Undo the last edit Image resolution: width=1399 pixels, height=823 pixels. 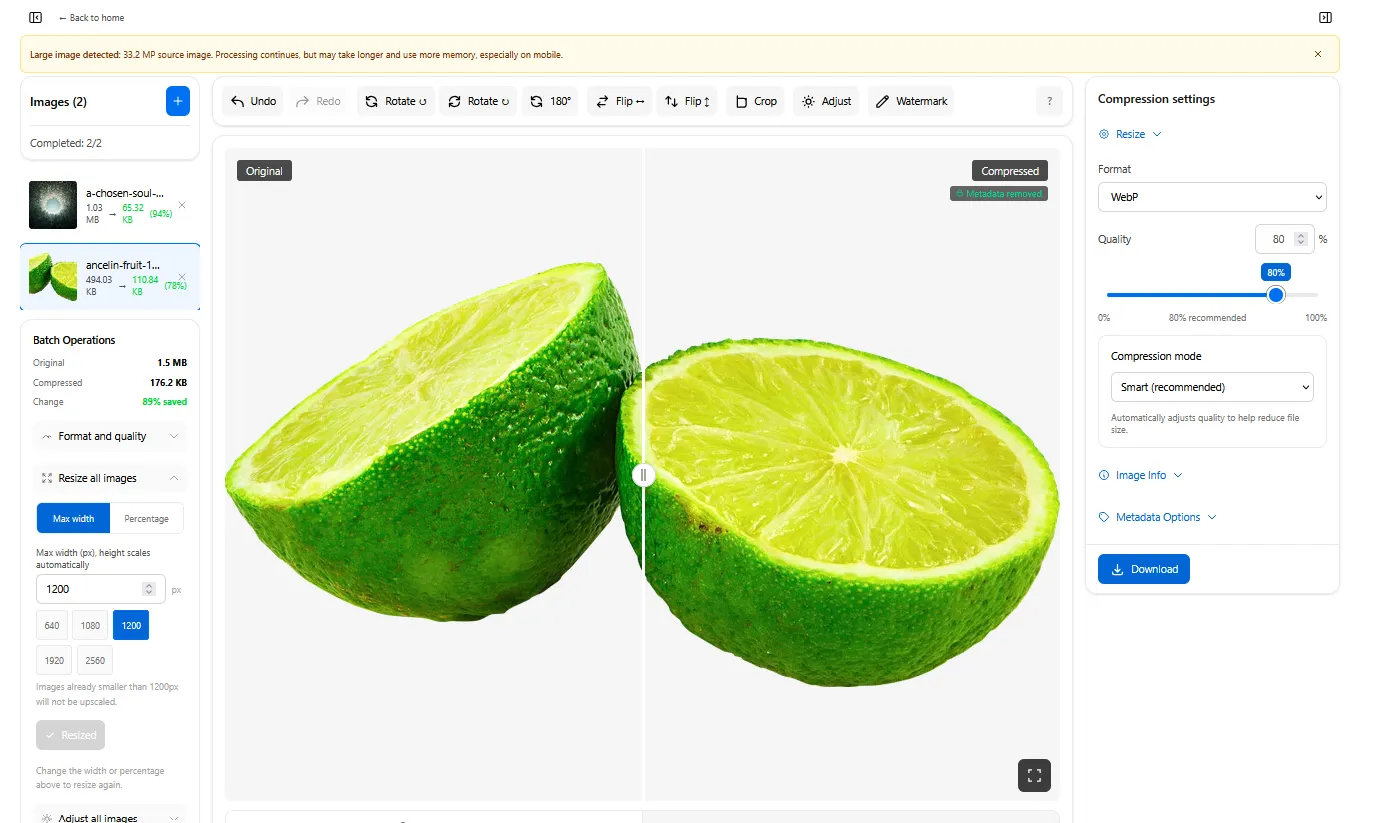click(x=253, y=101)
